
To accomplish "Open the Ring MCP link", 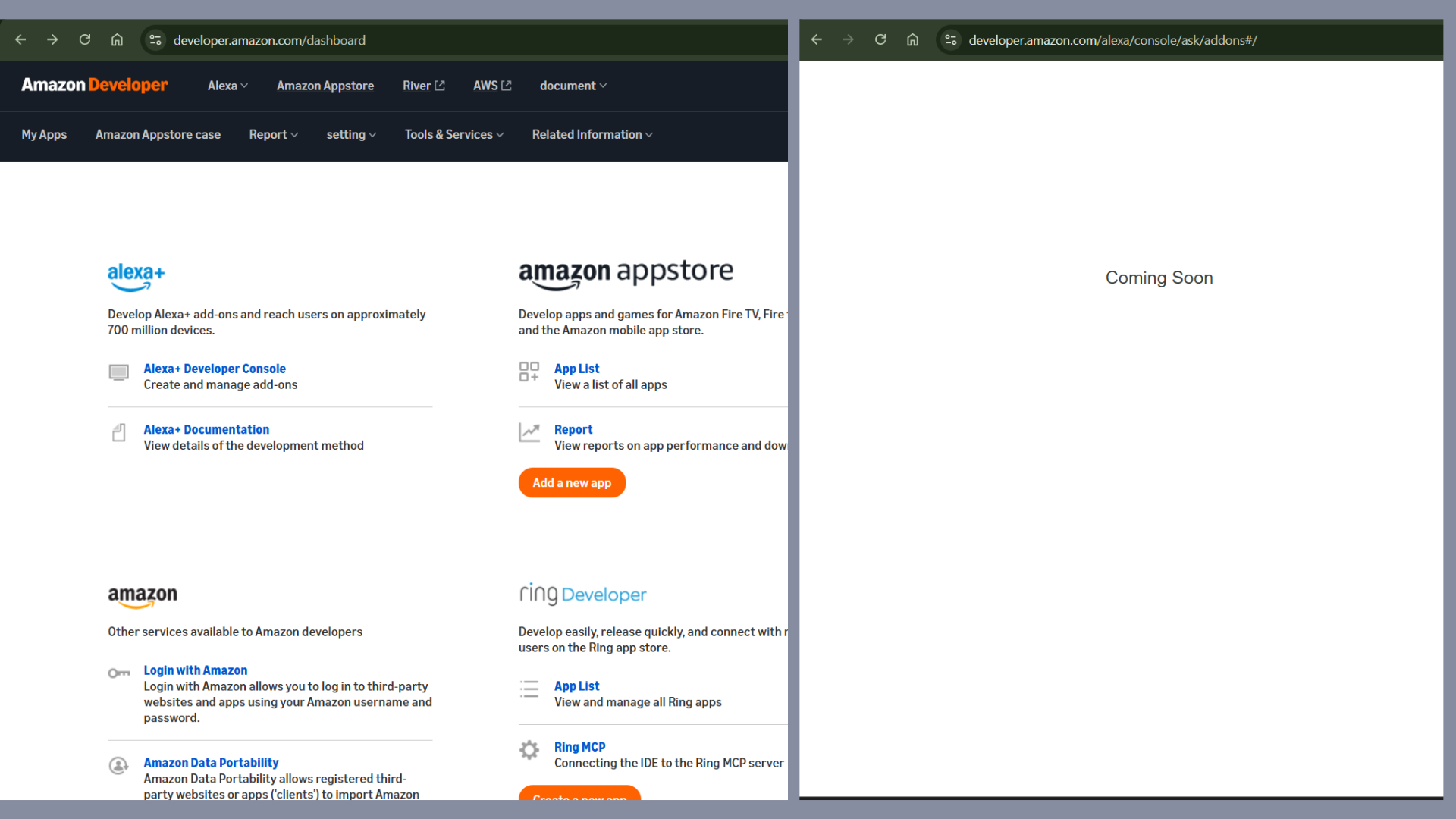I will click(x=579, y=747).
